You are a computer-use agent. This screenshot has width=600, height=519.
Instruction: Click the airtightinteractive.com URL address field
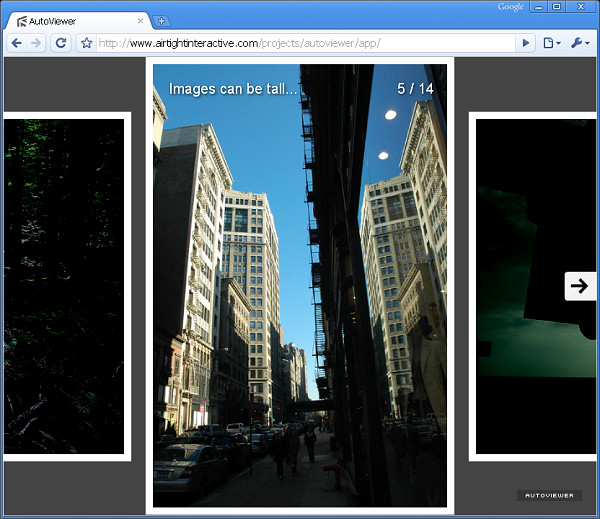point(300,43)
